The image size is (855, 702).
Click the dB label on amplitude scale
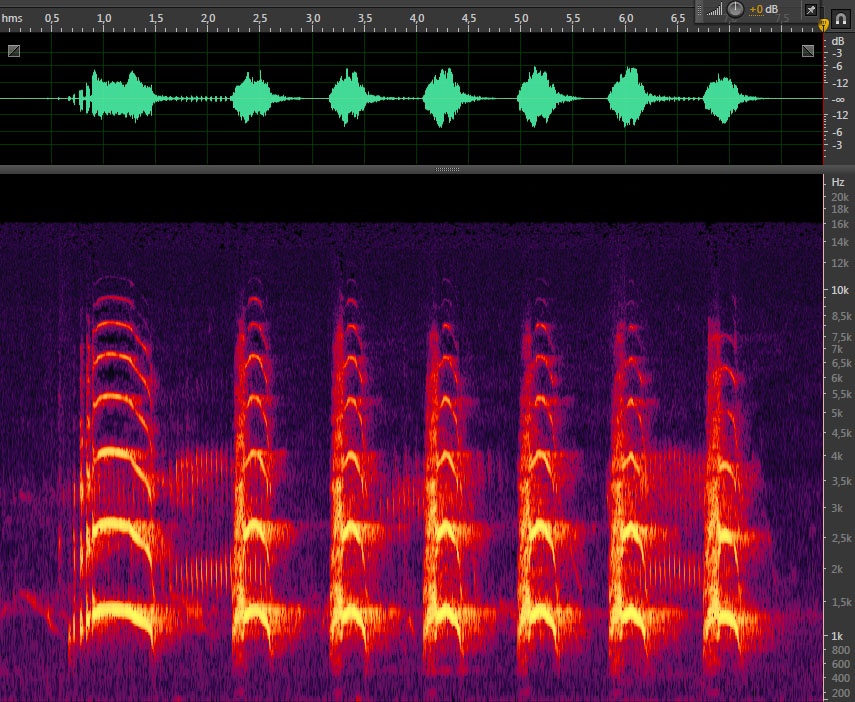[x=838, y=41]
